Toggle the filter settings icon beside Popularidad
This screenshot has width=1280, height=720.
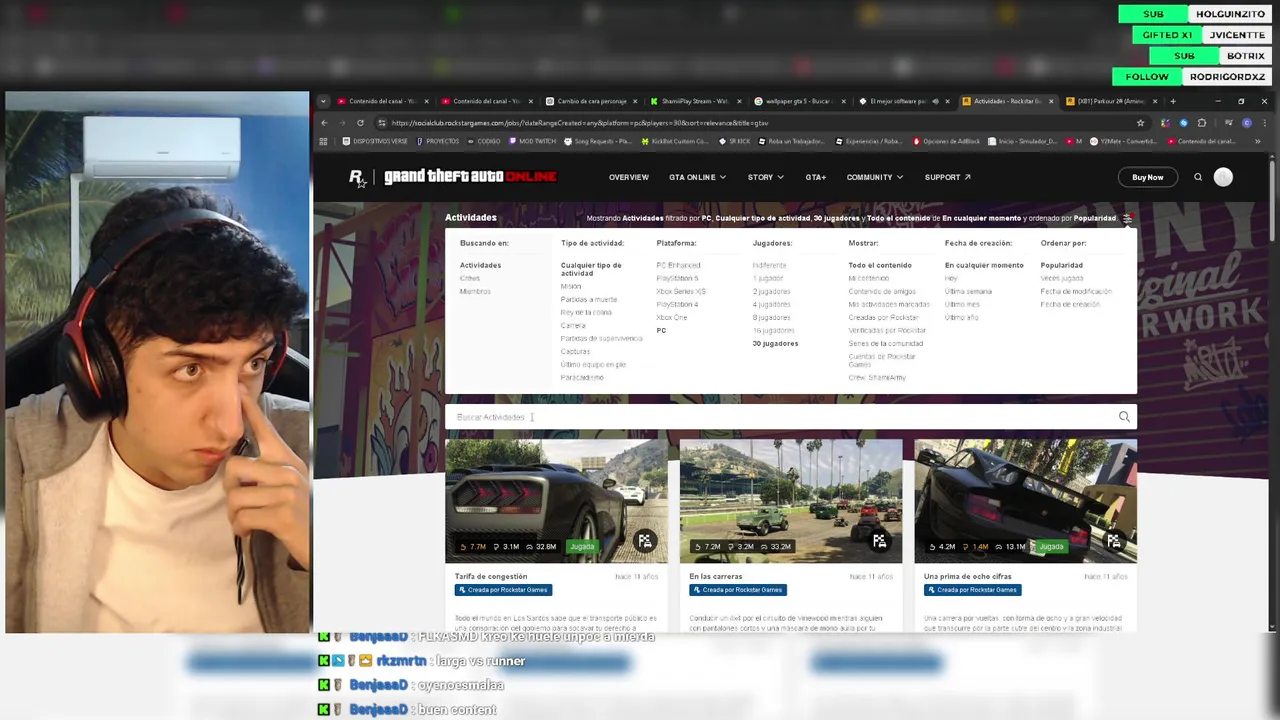[x=1128, y=218]
